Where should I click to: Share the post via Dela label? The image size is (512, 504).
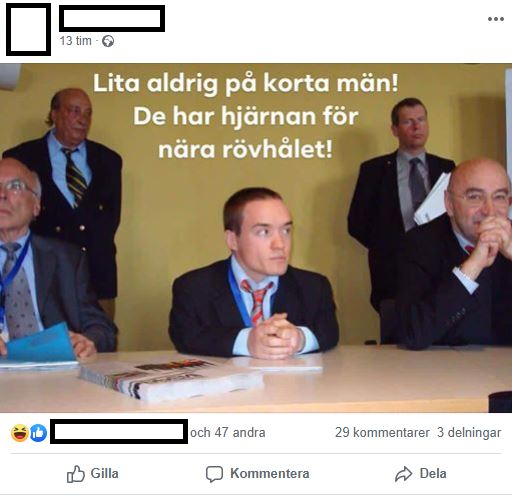click(433, 473)
